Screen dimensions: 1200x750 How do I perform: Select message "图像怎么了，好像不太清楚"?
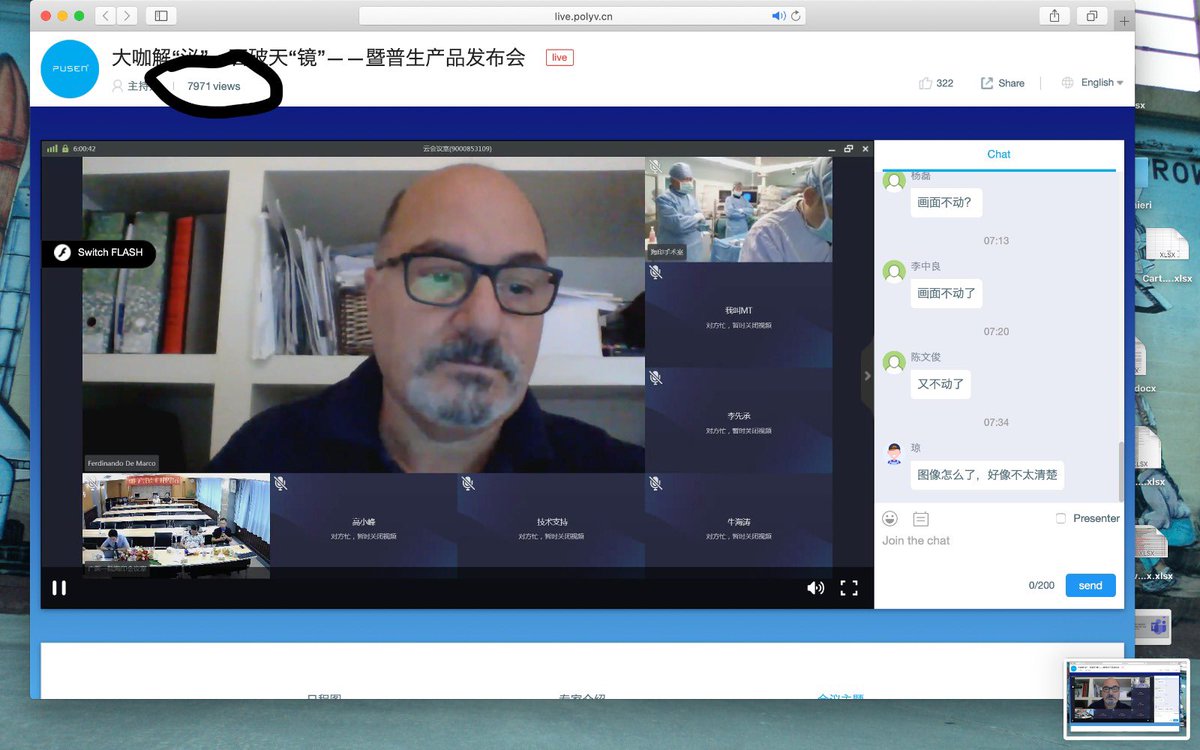tap(987, 475)
